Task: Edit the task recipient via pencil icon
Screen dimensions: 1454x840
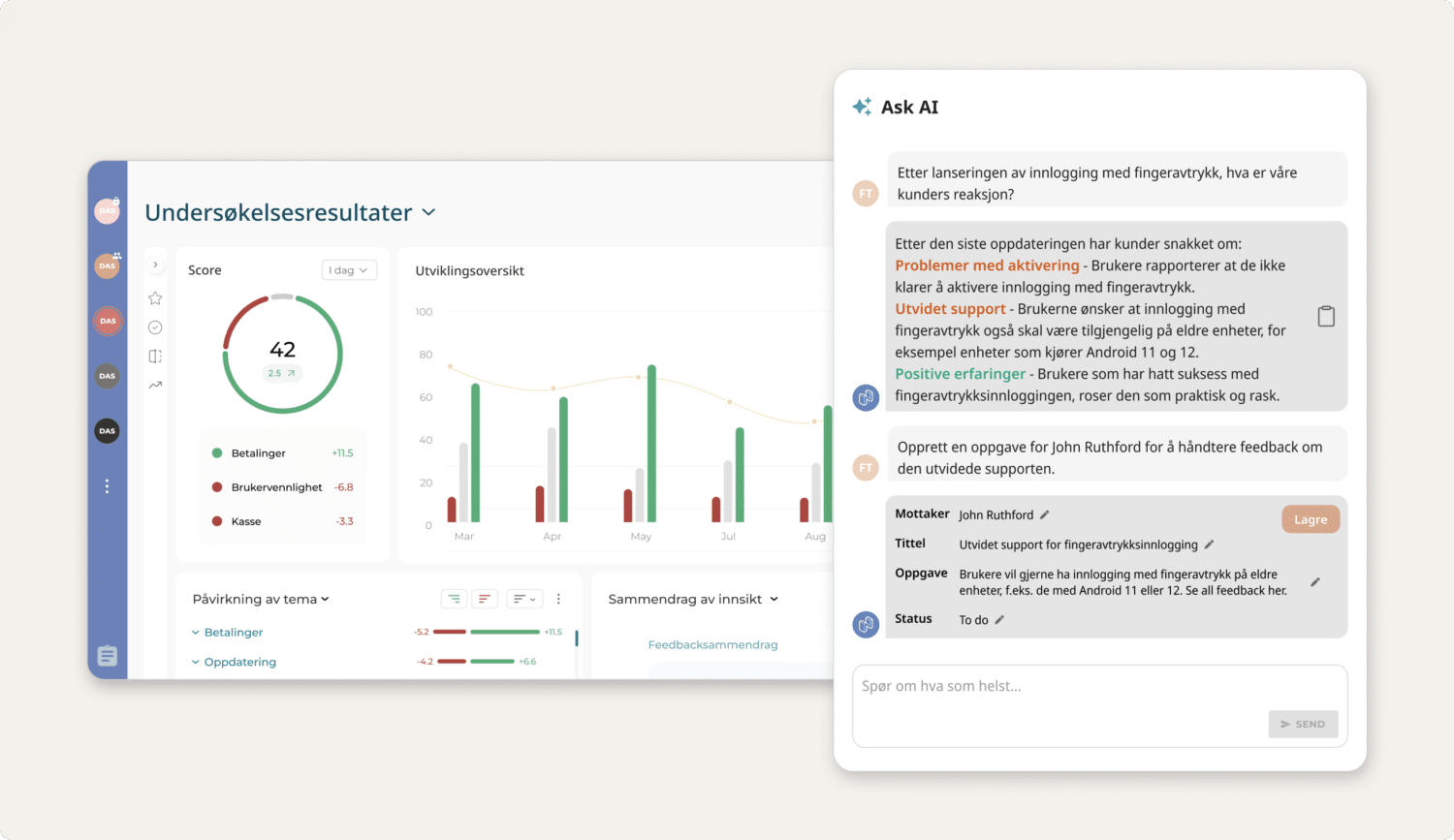Action: pyautogui.click(x=1044, y=513)
